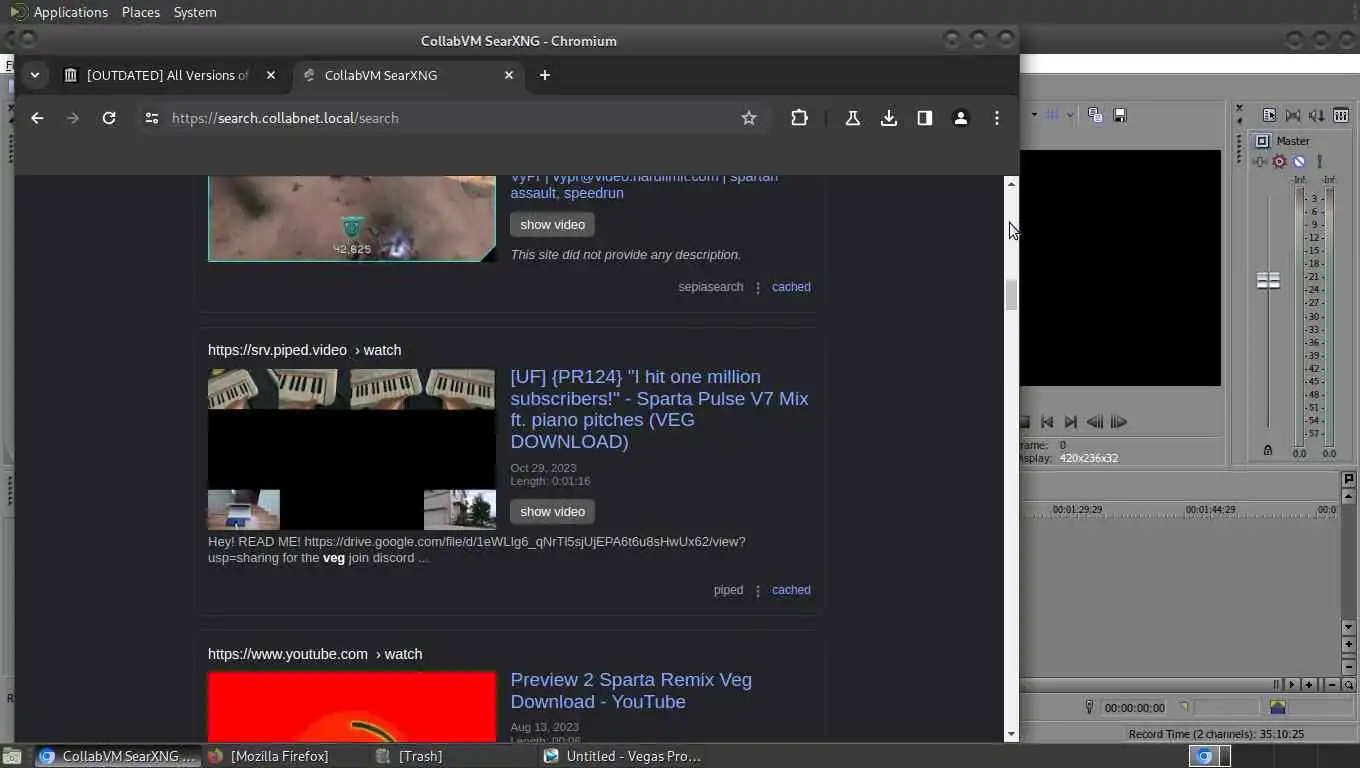Click Vegas timecode field 00:00:00:00
Screen dimensions: 1360x768
click(x=1134, y=708)
